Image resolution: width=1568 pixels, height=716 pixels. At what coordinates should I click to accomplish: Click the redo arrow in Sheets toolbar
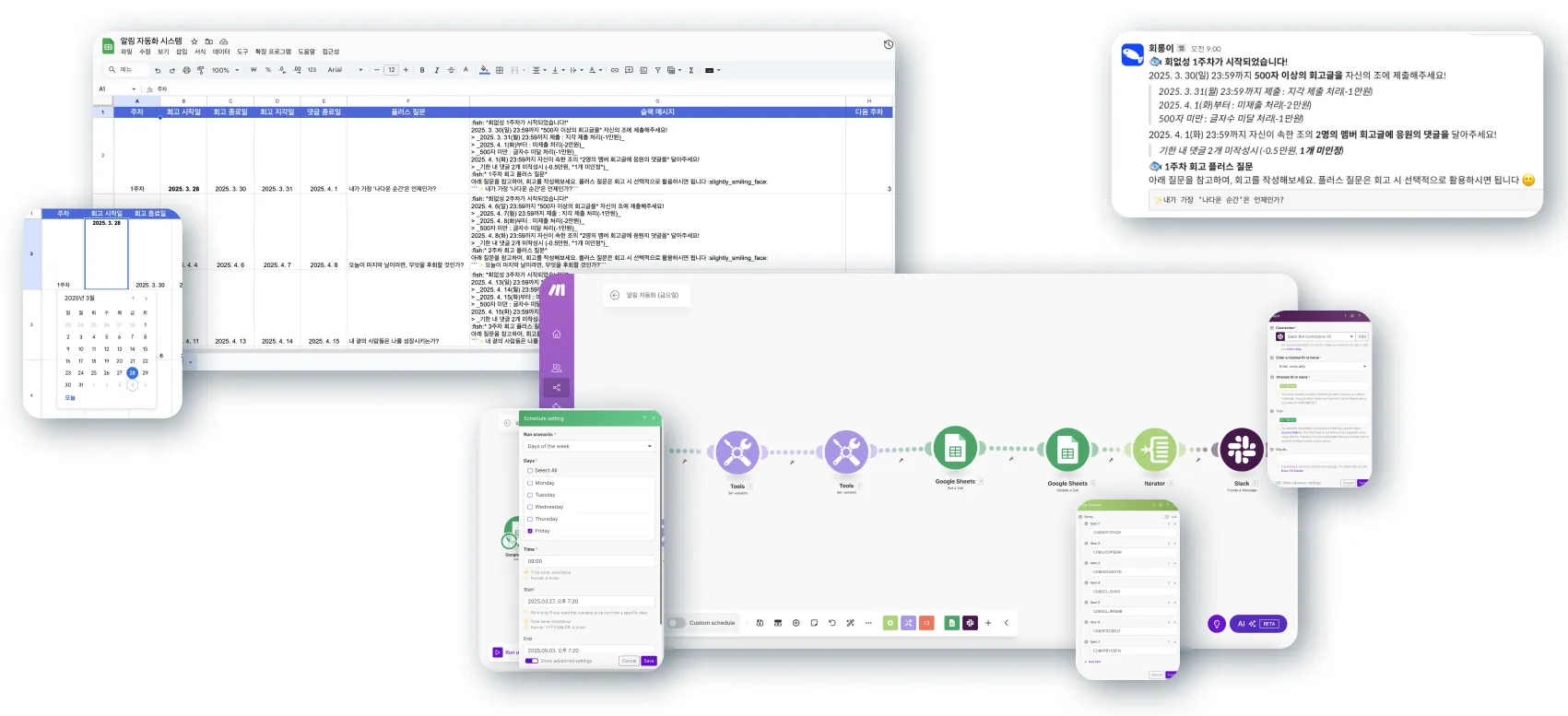[171, 70]
